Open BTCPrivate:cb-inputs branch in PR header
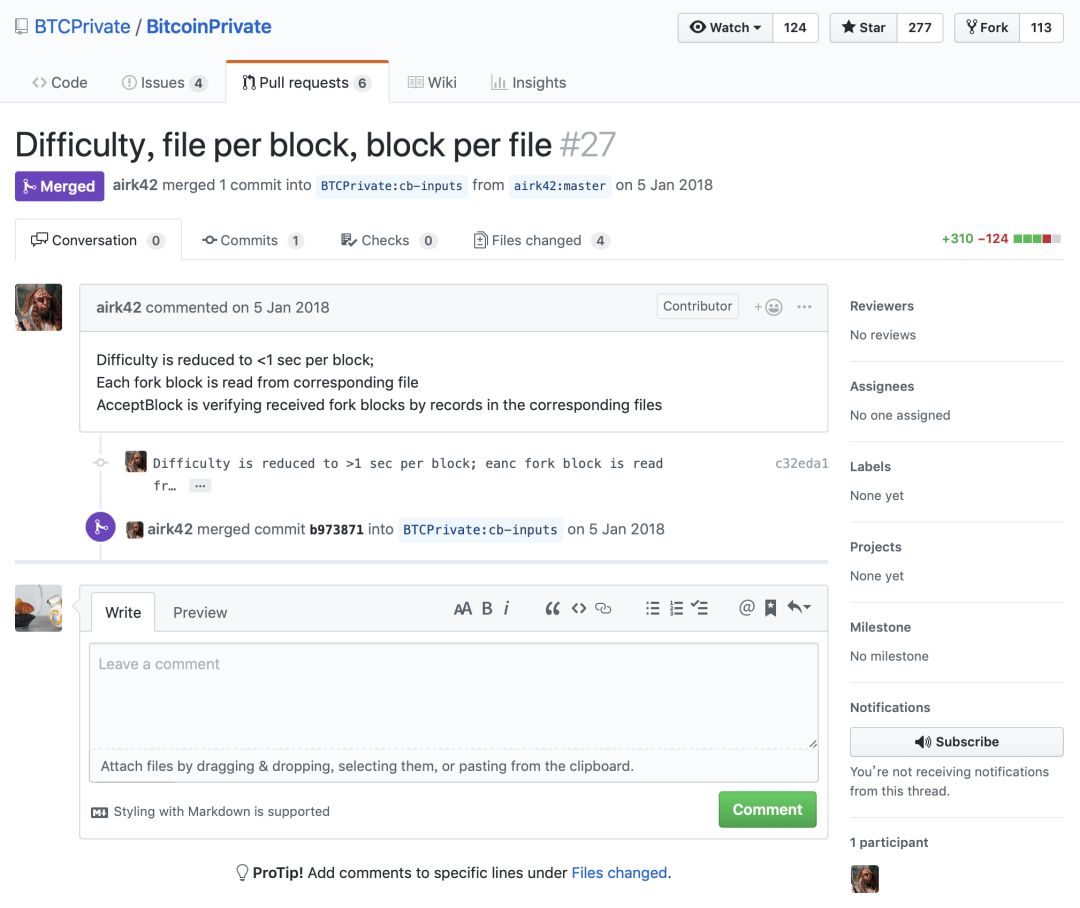Viewport: 1080px width, 908px height. [391, 186]
